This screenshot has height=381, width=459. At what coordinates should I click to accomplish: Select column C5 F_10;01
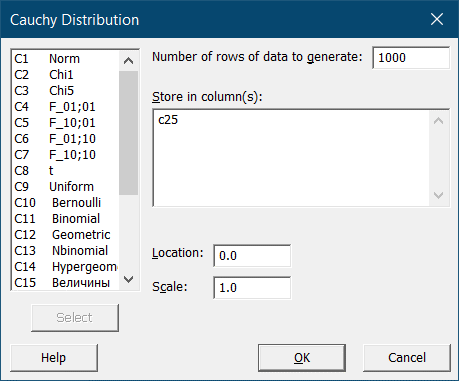click(65, 123)
